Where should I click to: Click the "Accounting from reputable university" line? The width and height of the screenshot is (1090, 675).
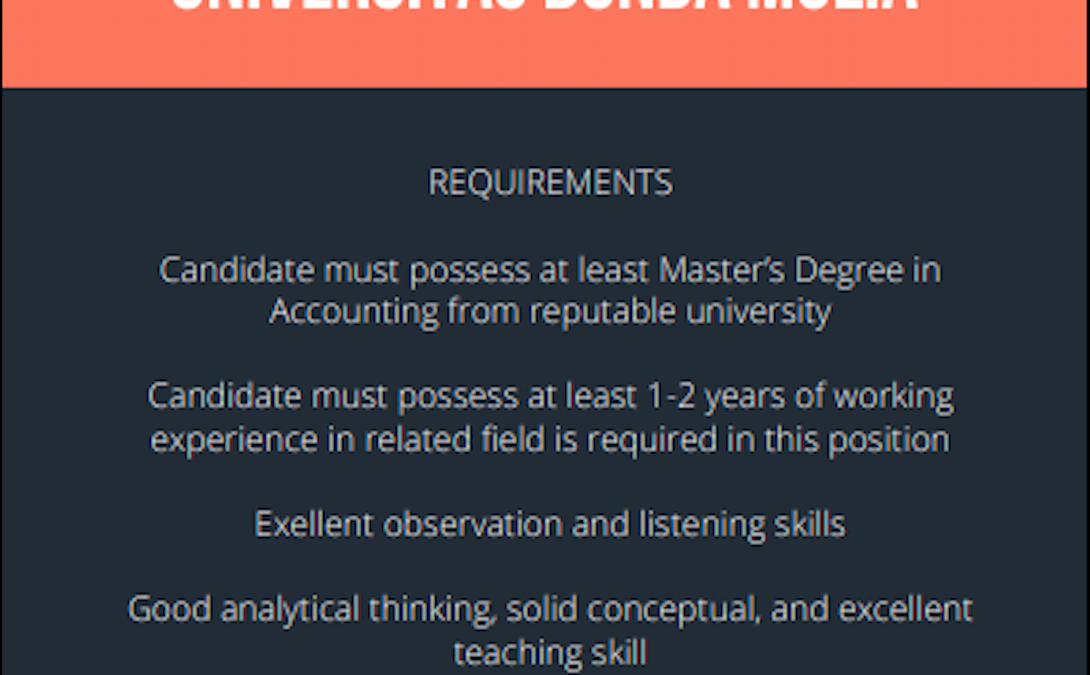550,311
